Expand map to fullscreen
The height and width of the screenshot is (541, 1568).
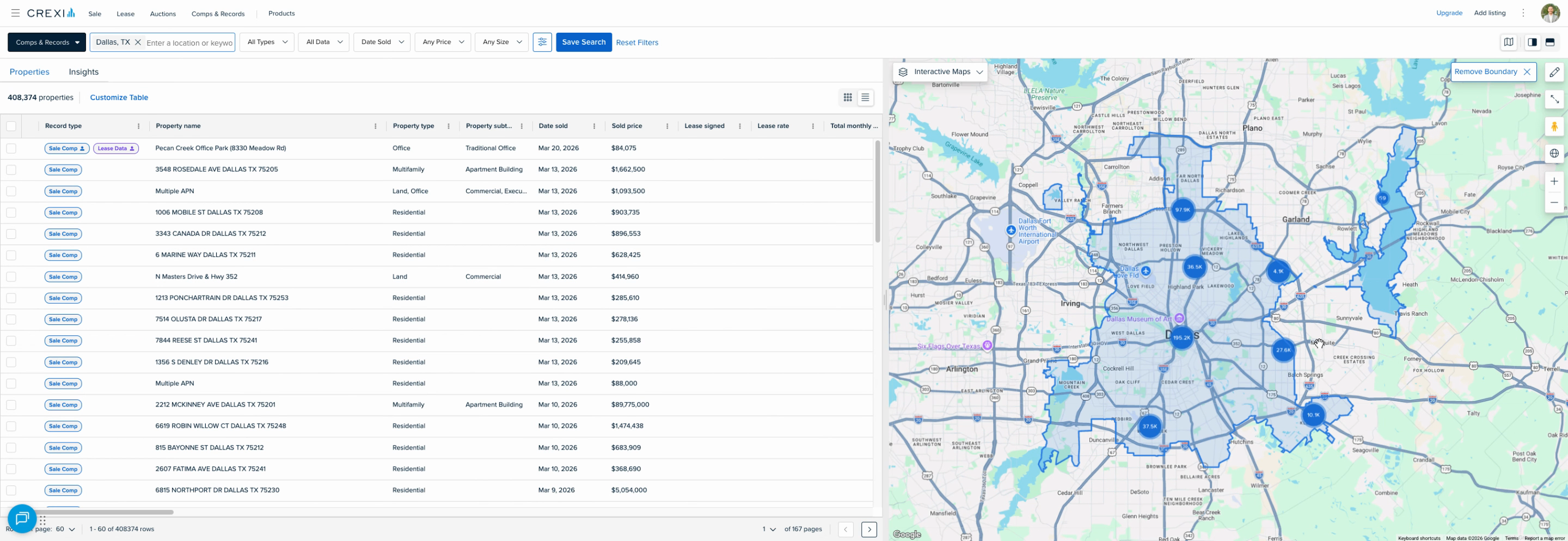click(x=1554, y=99)
